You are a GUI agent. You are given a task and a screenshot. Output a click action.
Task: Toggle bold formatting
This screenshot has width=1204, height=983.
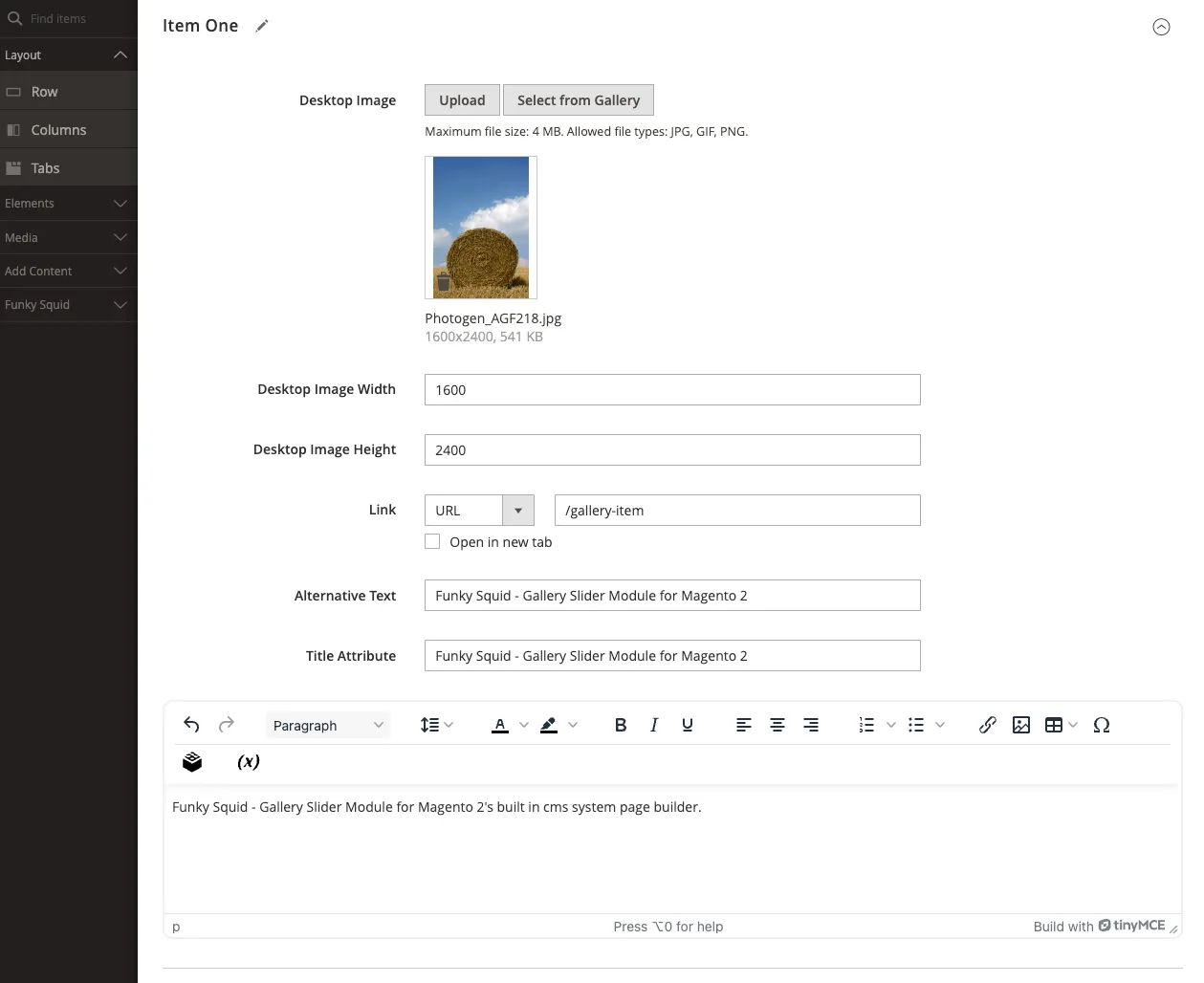click(x=621, y=725)
